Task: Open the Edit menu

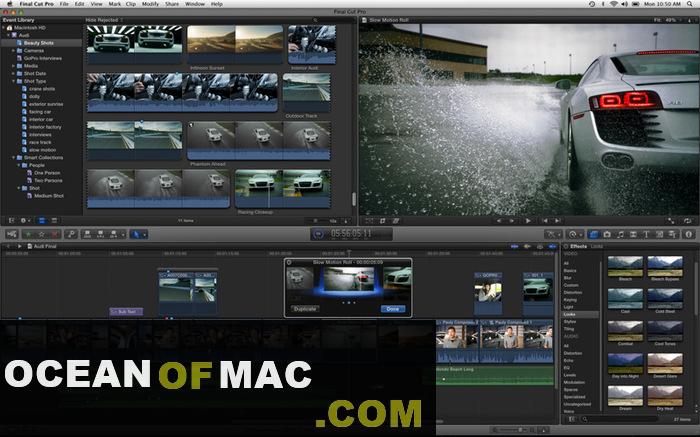Action: click(x=79, y=4)
